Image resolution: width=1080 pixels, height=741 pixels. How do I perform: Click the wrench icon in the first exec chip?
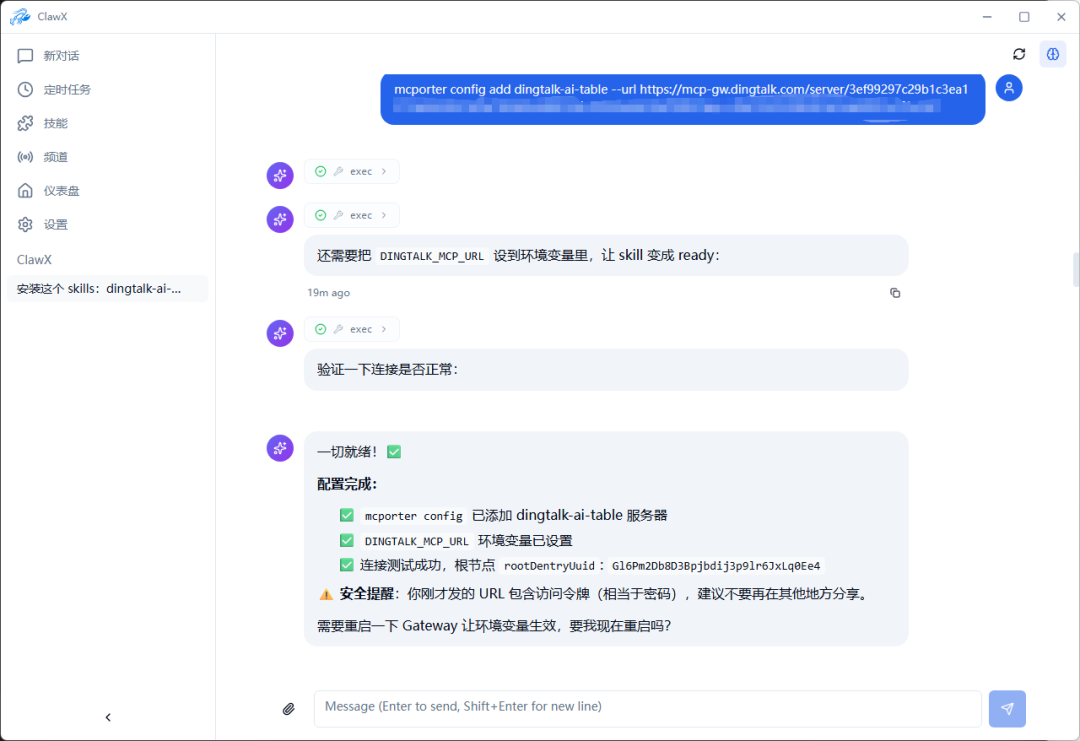tap(338, 171)
